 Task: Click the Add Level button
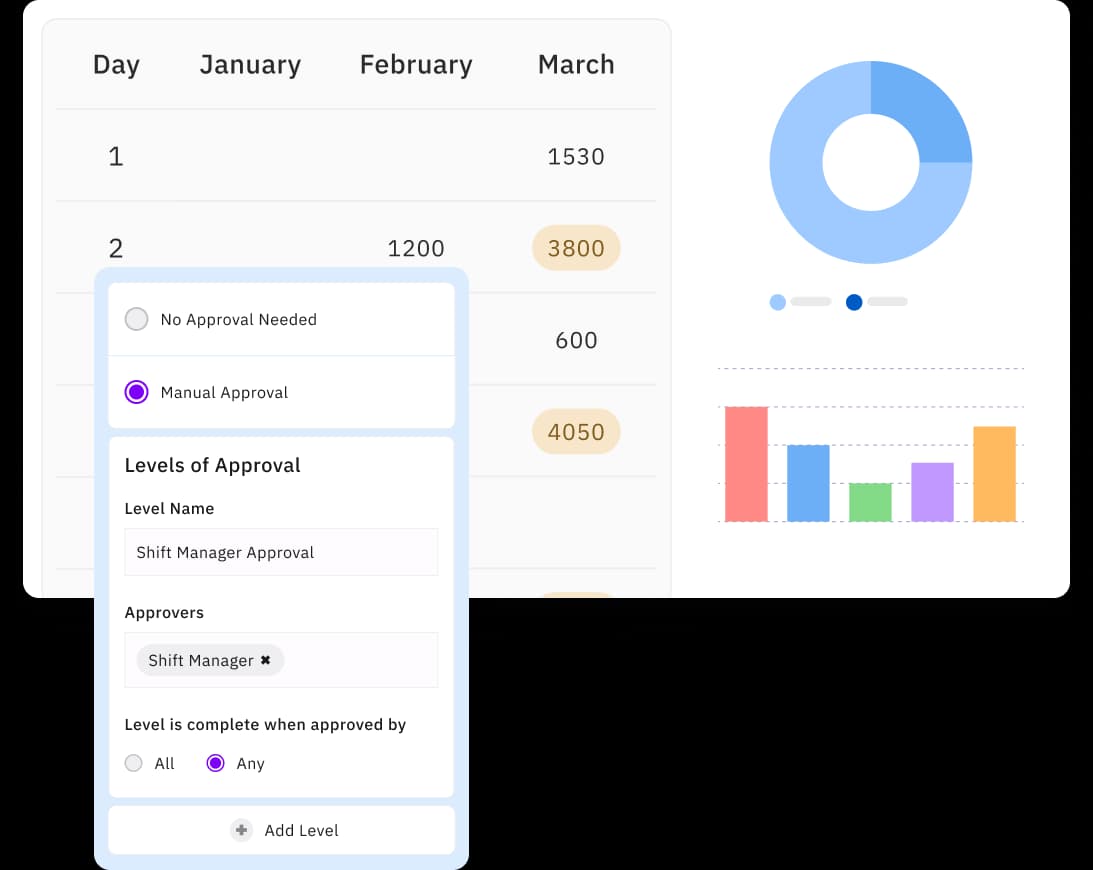tap(281, 830)
